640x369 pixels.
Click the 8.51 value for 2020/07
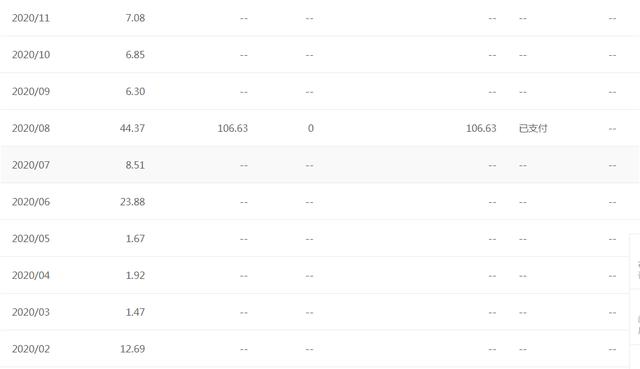(135, 165)
